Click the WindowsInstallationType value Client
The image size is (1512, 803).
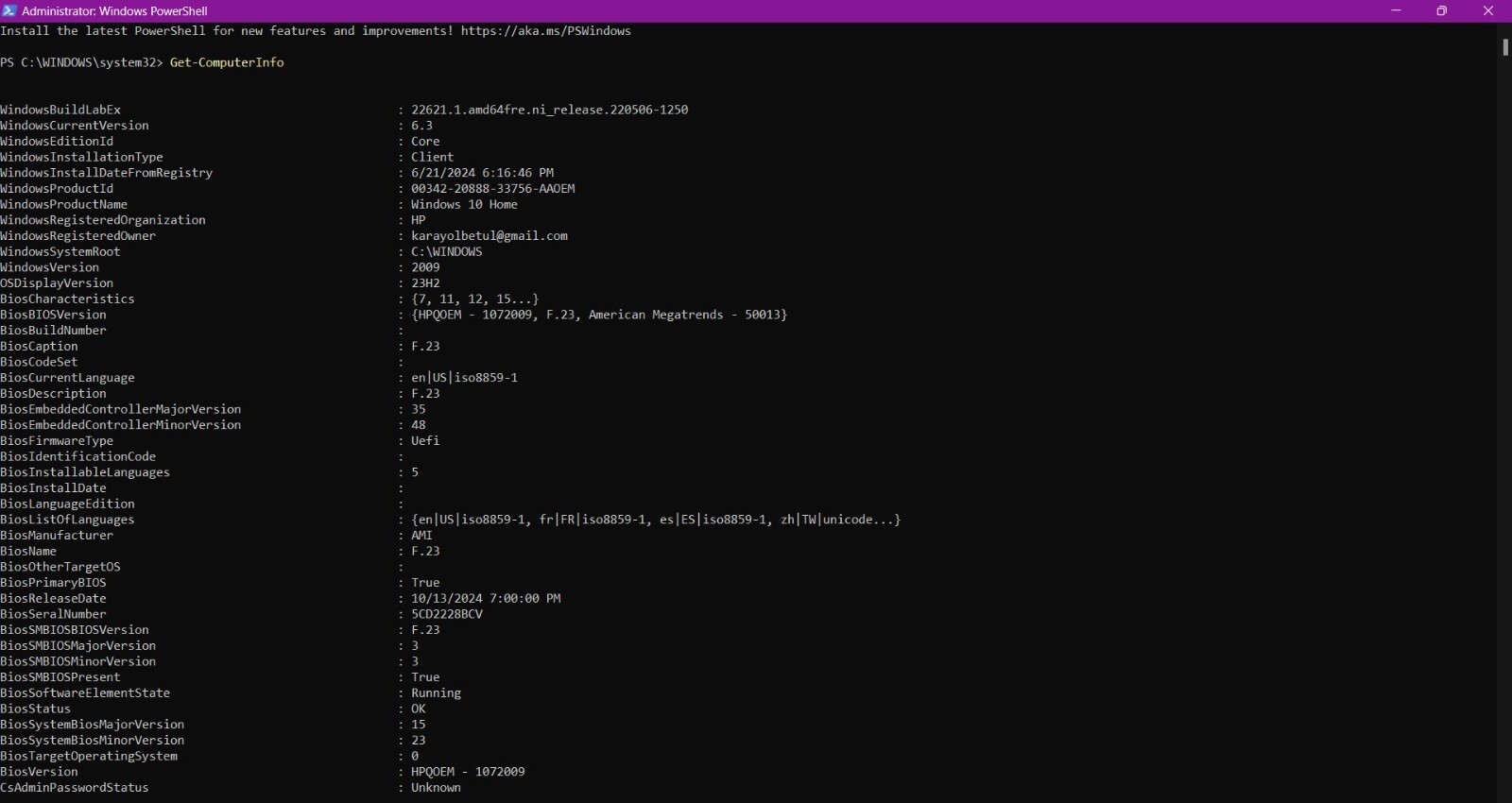tap(432, 157)
